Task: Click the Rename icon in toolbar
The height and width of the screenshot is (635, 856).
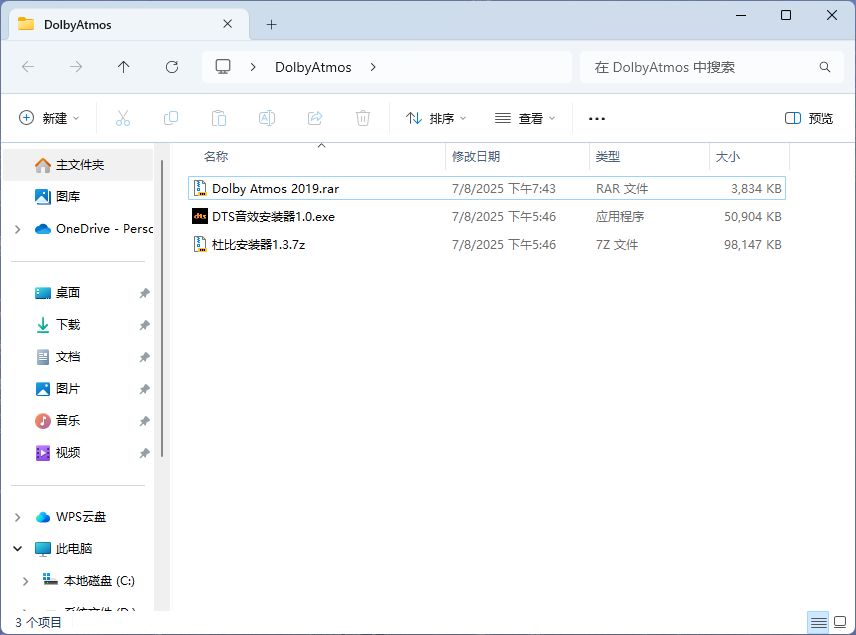Action: point(267,118)
